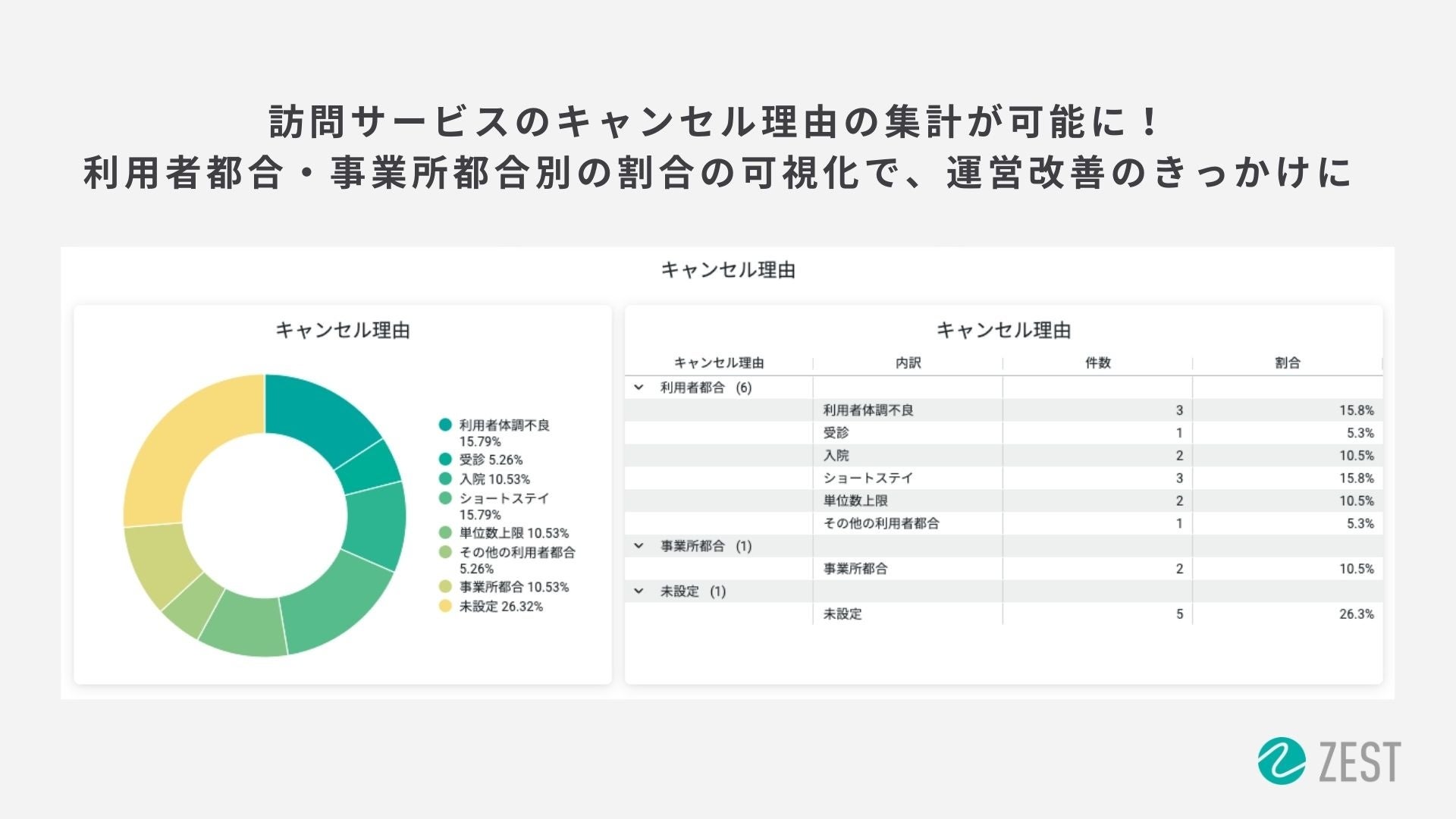Screen dimensions: 1456x819
Task: Click その他の利用者都合 legend color dot
Action: (x=445, y=552)
